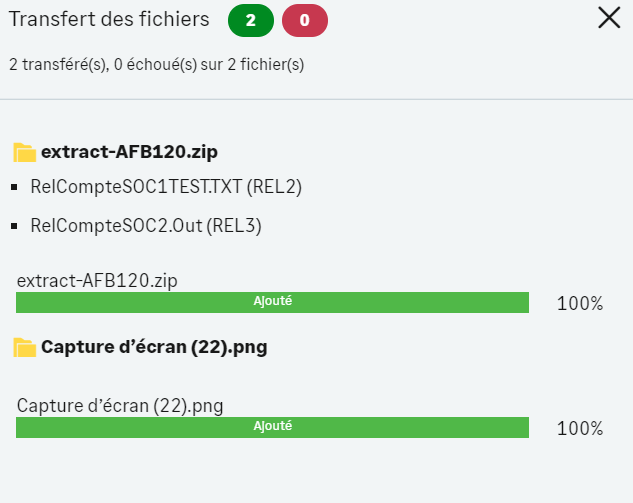Click extract-AFB120.zip label above its progress bar
The image size is (633, 503).
coord(97,281)
